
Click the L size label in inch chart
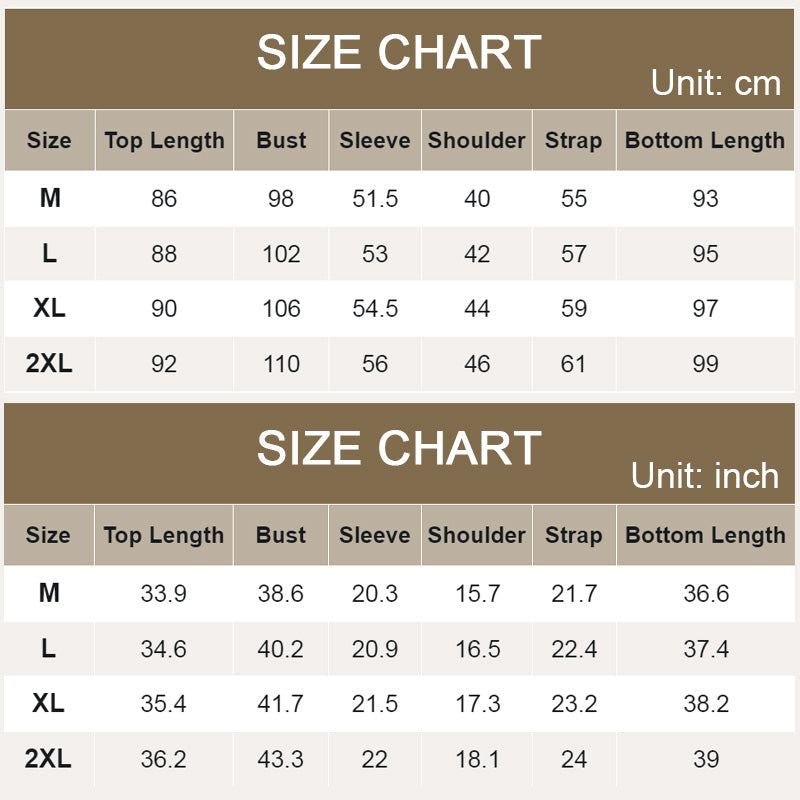click(49, 649)
